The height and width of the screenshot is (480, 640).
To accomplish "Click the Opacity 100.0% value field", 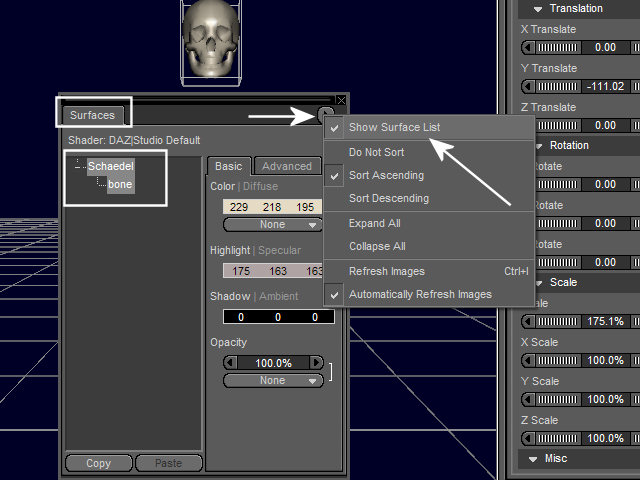I will pos(273,363).
